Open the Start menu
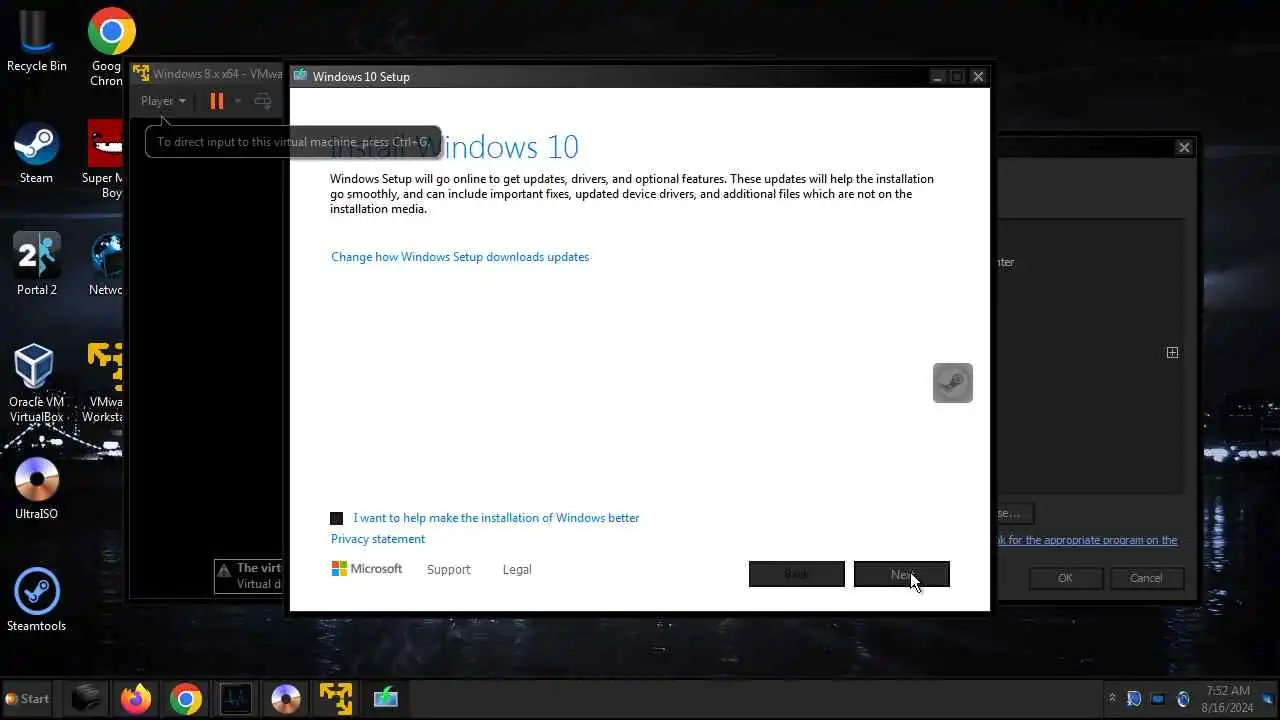The image size is (1280, 720). click(27, 698)
